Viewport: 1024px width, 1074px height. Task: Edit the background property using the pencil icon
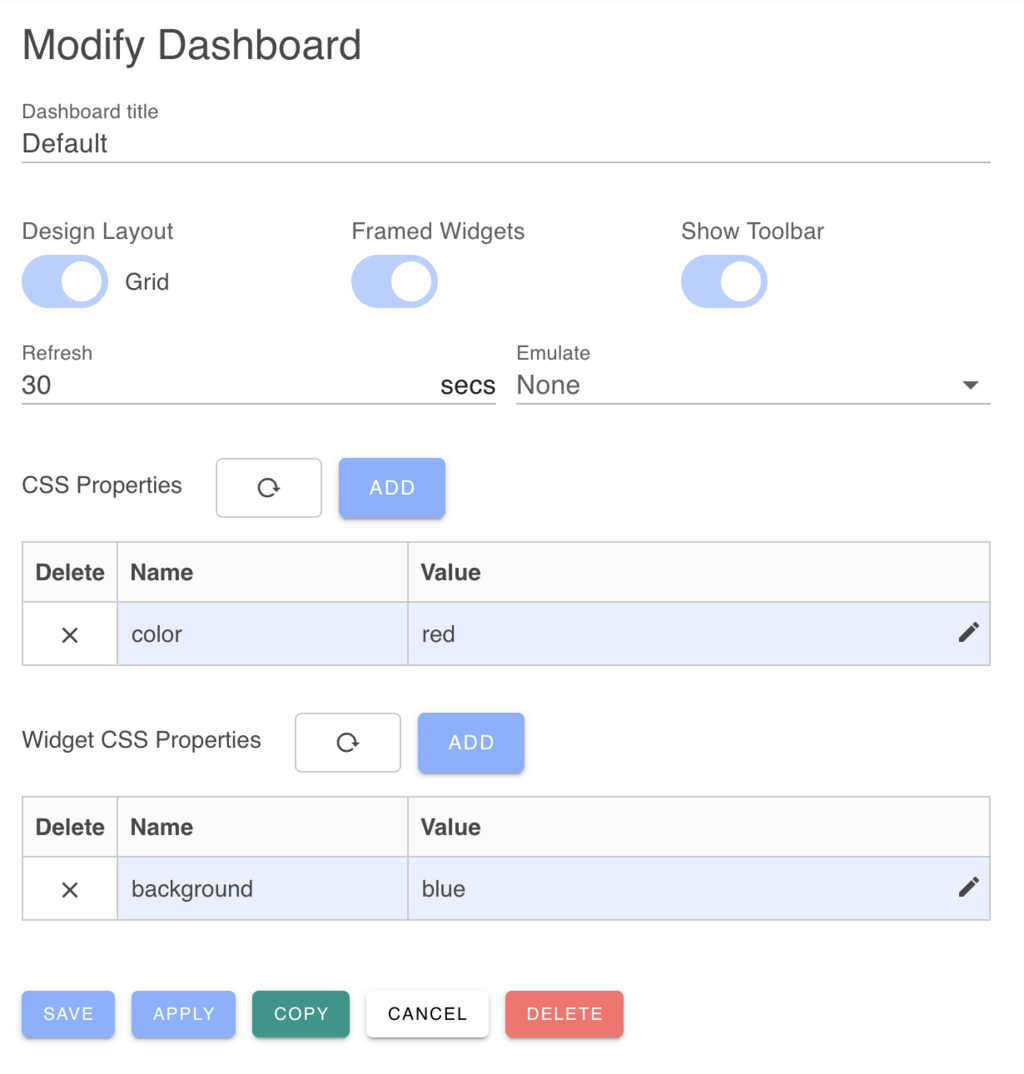click(968, 886)
